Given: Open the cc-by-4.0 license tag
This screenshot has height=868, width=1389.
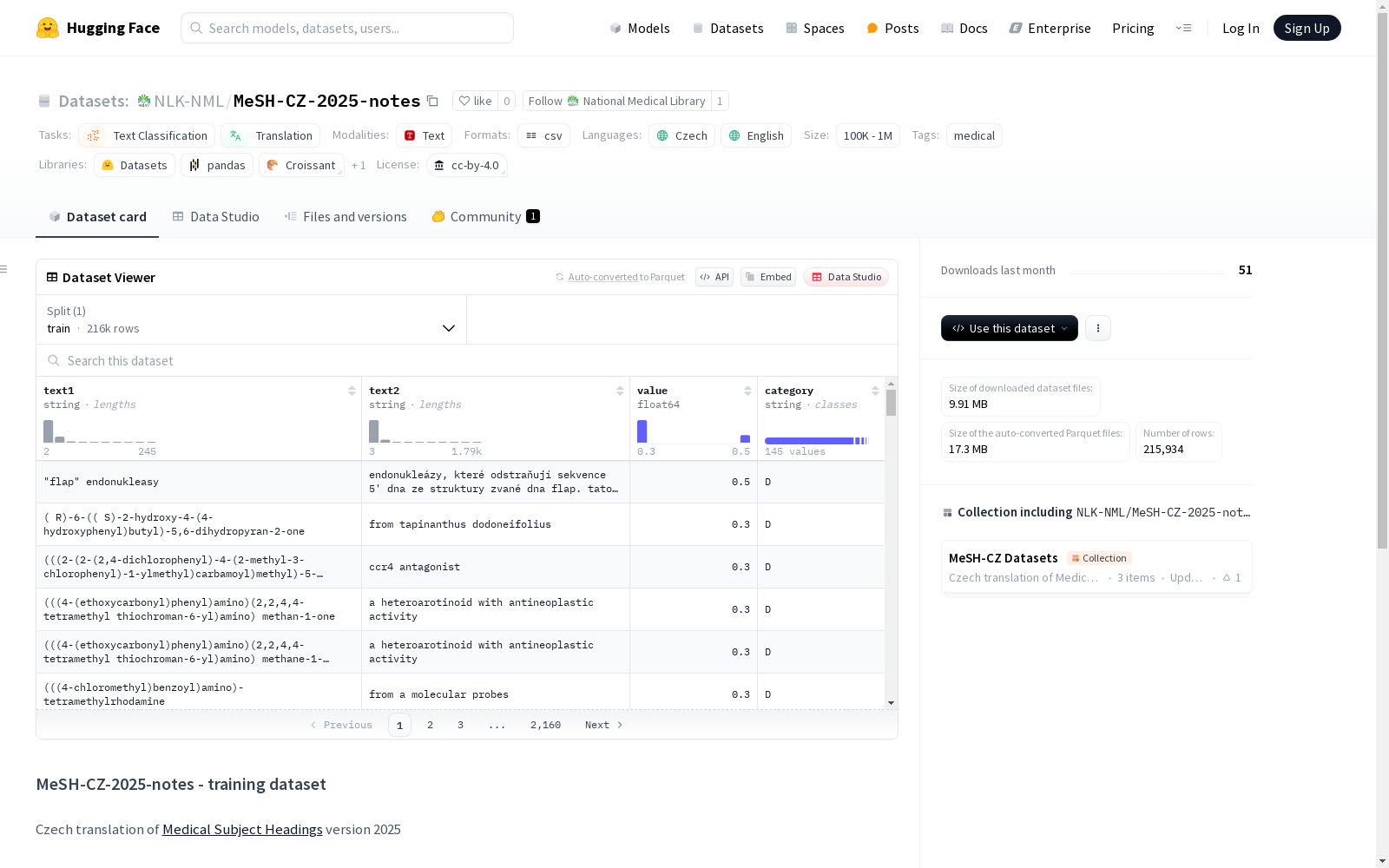Looking at the screenshot, I should coord(467,165).
